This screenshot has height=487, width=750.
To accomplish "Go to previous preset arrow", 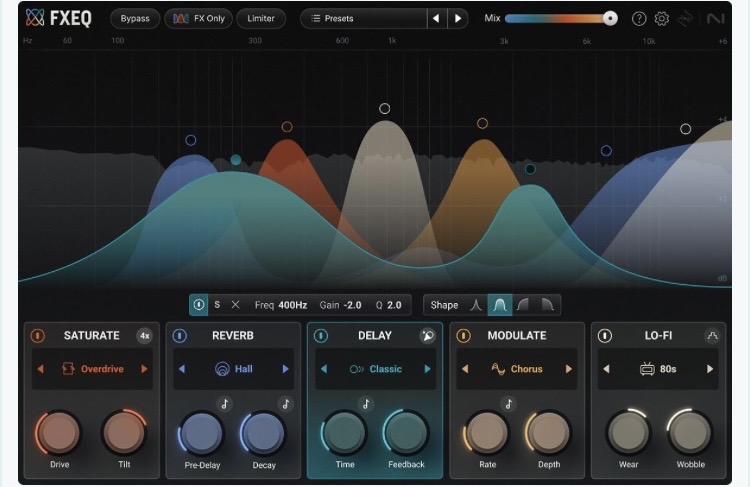I will (x=436, y=19).
